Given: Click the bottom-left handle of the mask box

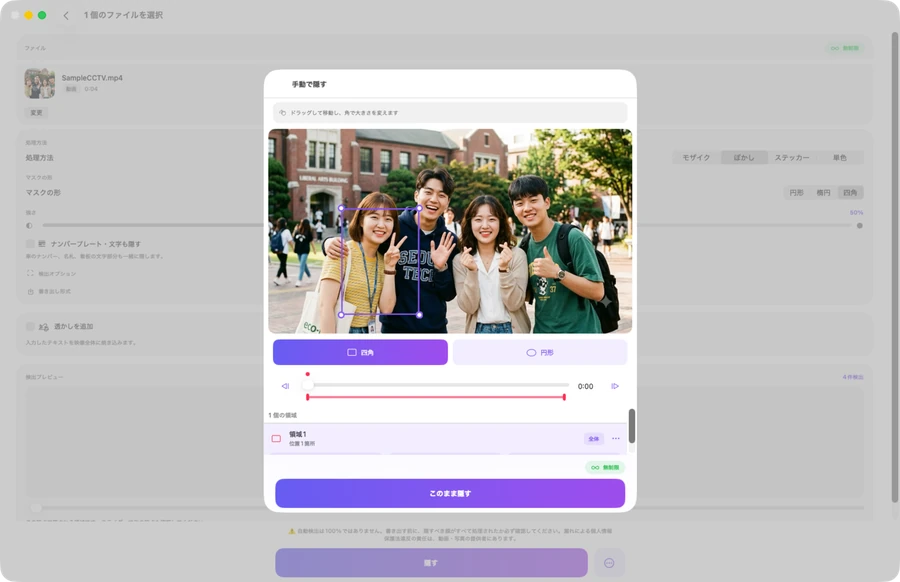Looking at the screenshot, I should point(342,315).
